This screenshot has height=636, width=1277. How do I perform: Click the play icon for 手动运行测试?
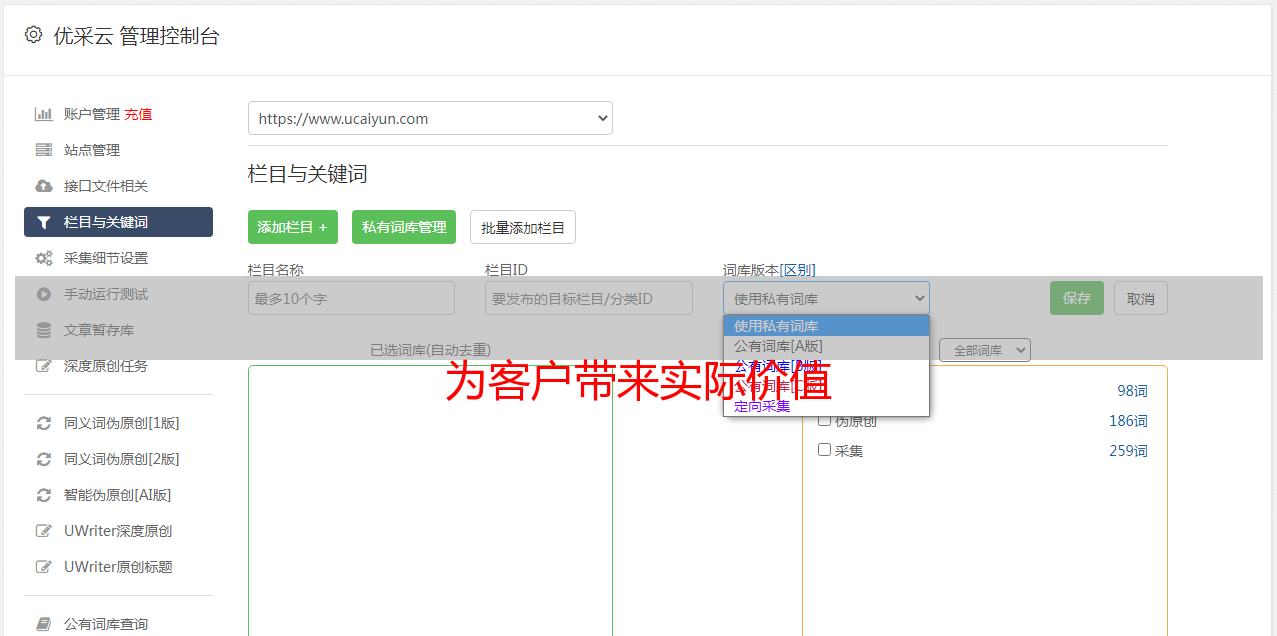(44, 294)
